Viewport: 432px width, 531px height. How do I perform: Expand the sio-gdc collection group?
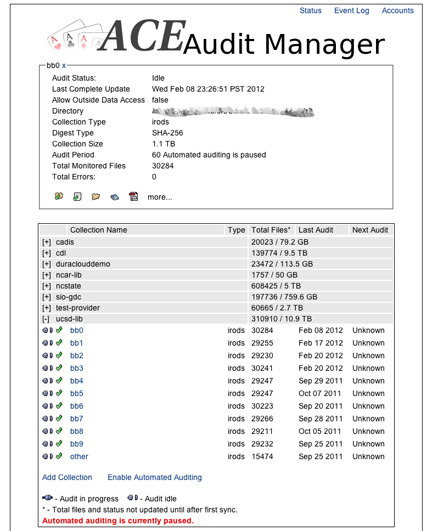(x=46, y=297)
